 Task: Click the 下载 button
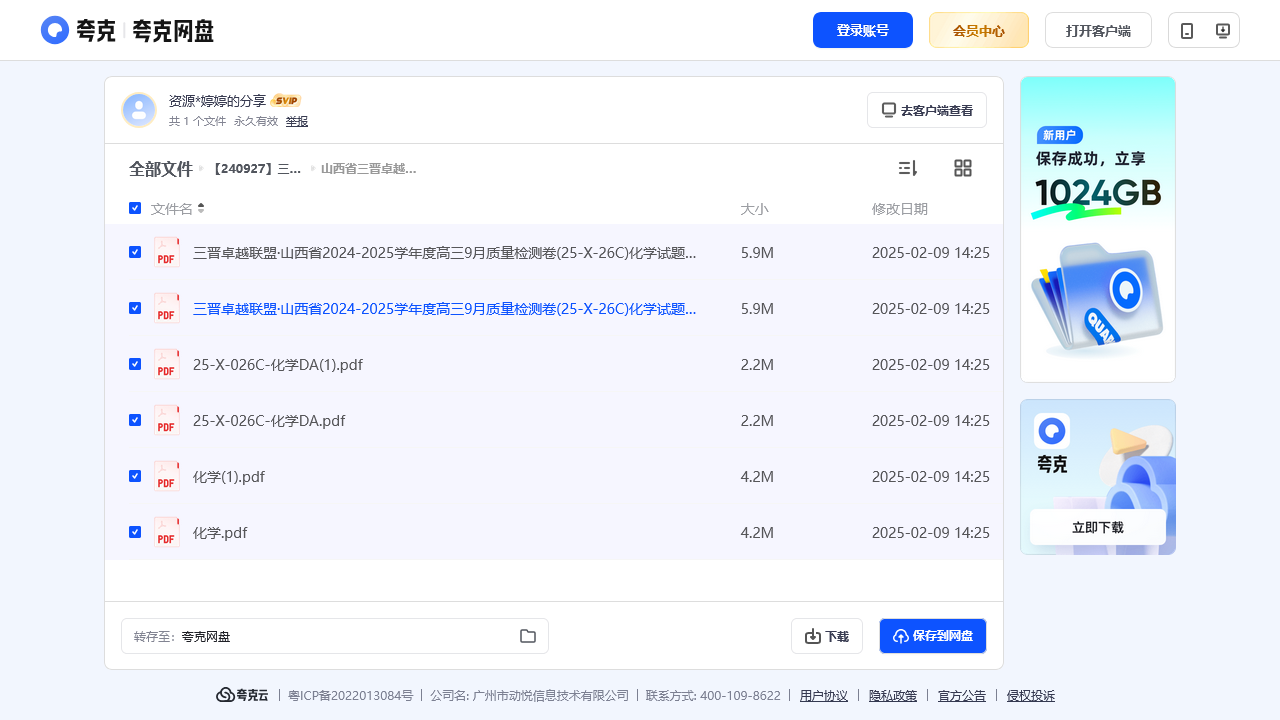(x=827, y=636)
